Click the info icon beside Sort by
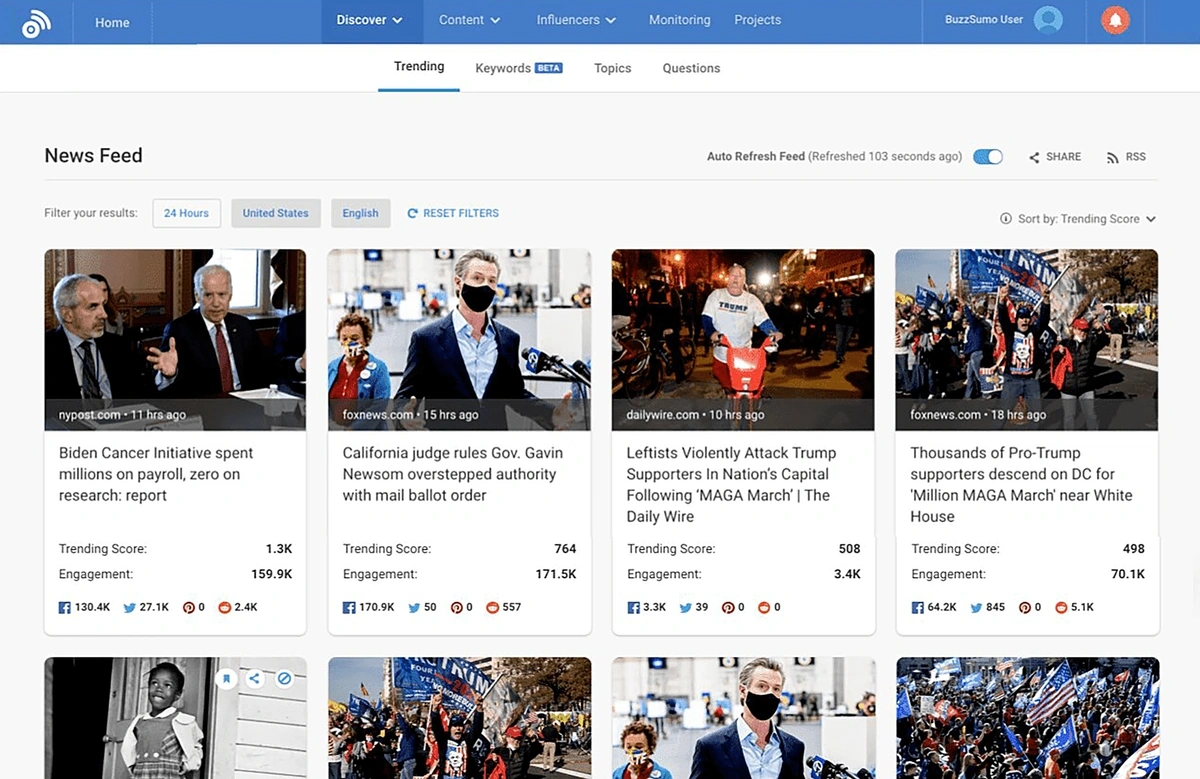 pos(1005,219)
